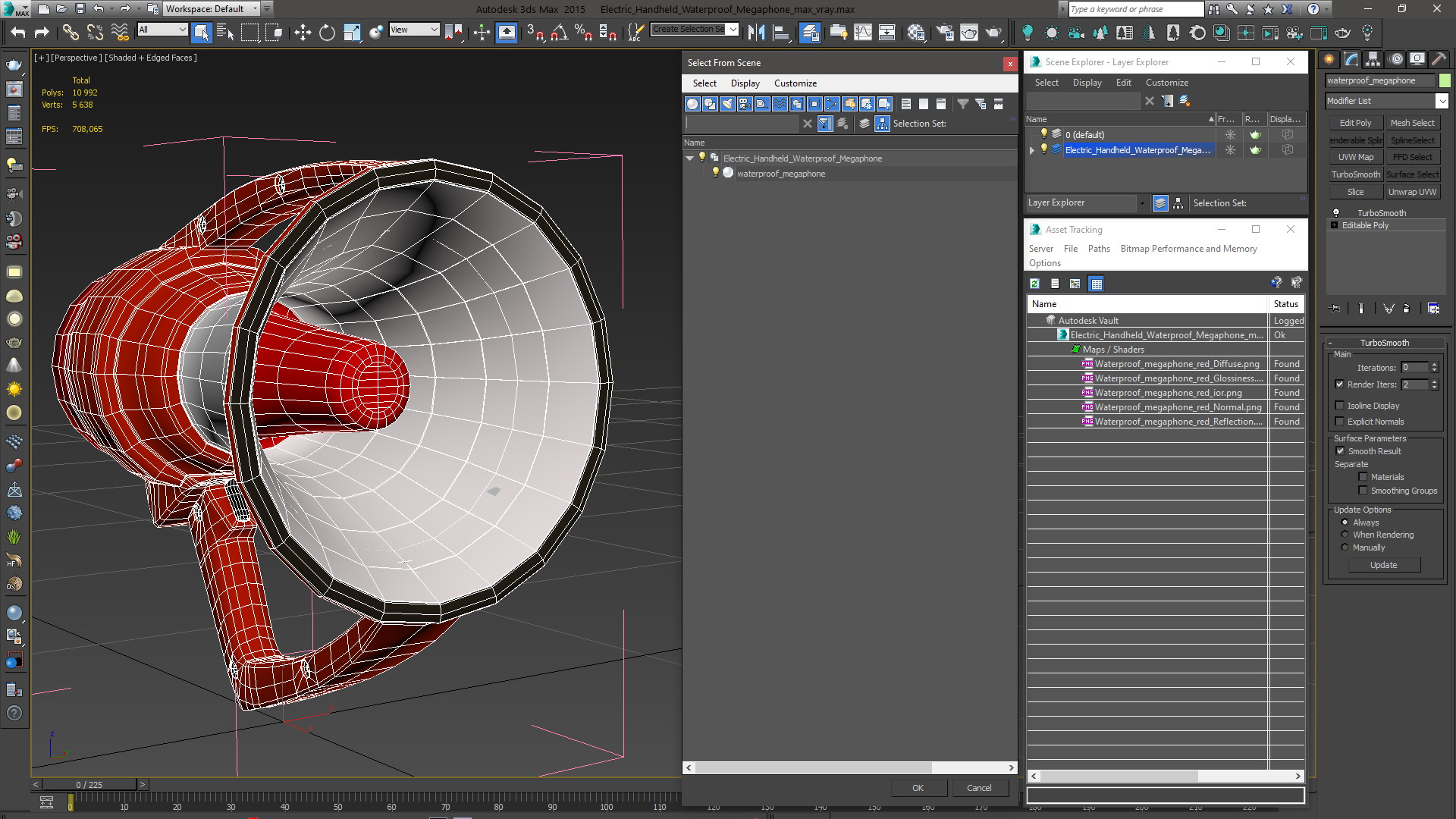Click the green object color swatch
The height and width of the screenshot is (819, 1456).
(1445, 80)
